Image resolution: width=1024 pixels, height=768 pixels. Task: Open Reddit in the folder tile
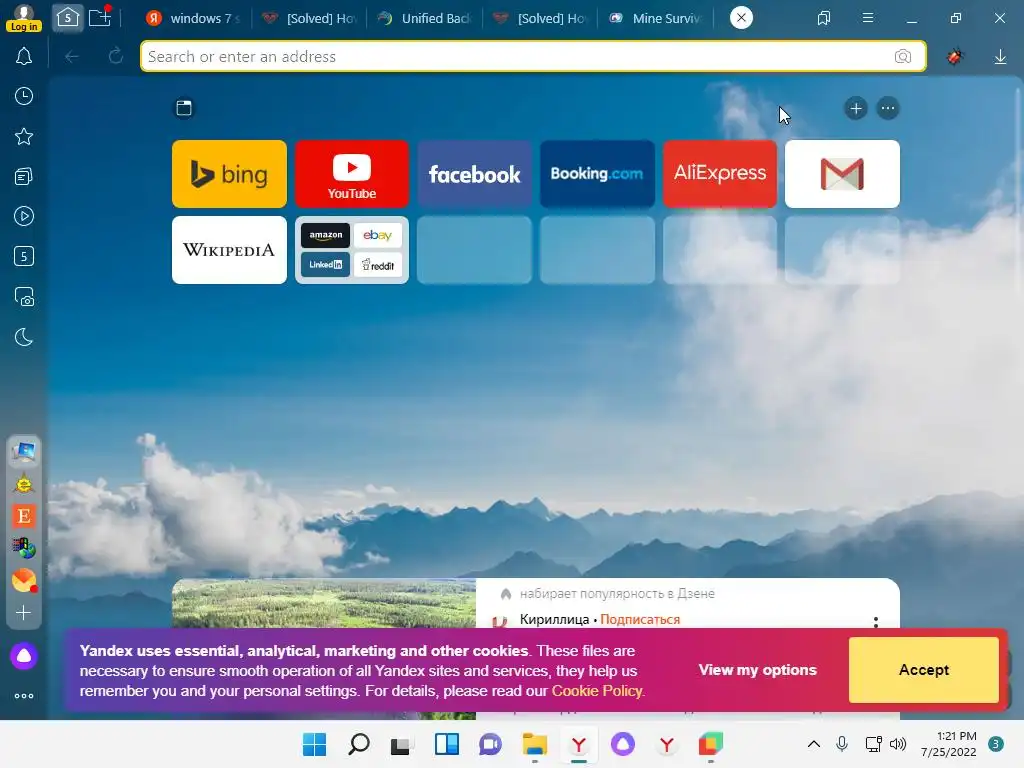point(377,264)
